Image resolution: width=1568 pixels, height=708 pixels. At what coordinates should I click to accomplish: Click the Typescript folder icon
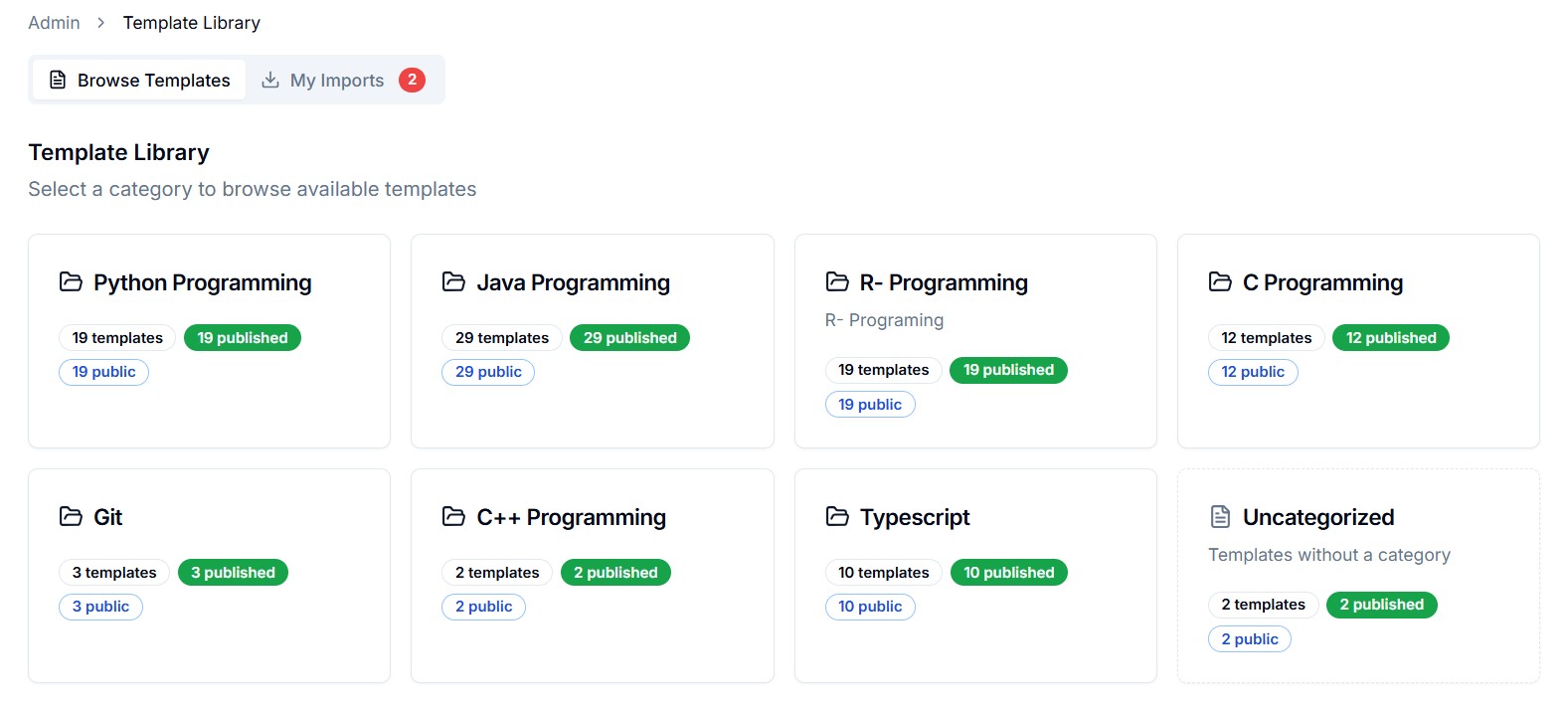coord(837,517)
